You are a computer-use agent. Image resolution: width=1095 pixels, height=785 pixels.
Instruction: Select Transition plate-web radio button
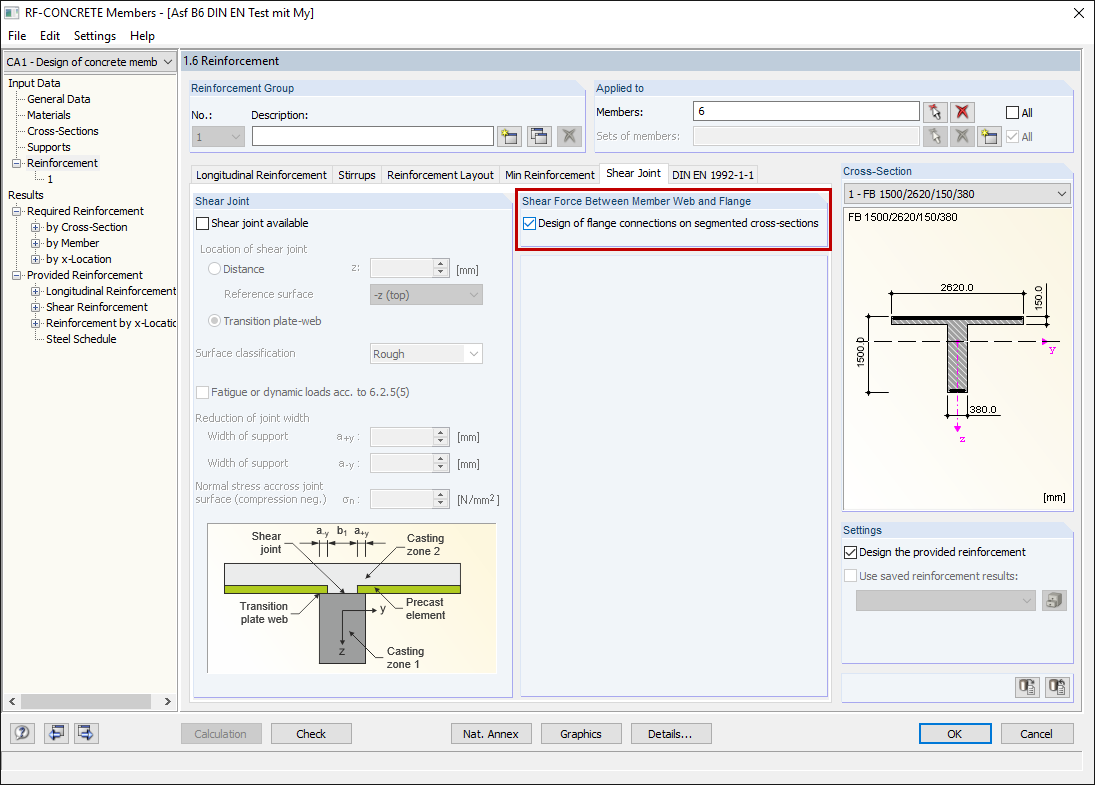[x=214, y=321]
